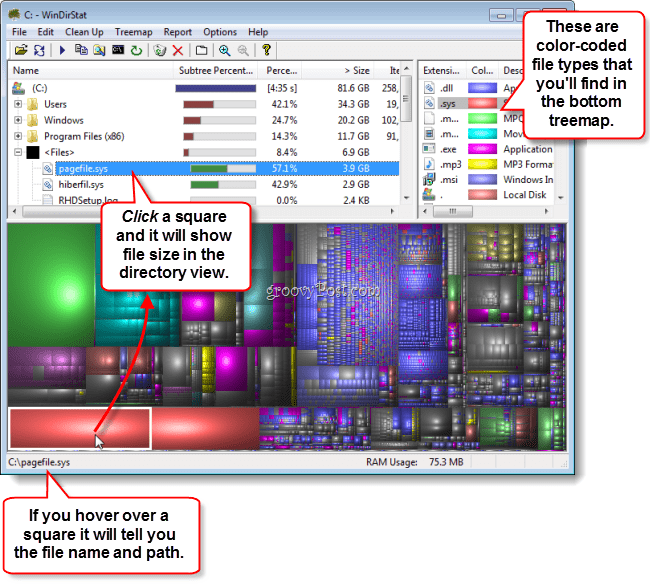Click the Open folder toolbar icon
Viewport: 650px width, 585px height.
(x=21, y=51)
